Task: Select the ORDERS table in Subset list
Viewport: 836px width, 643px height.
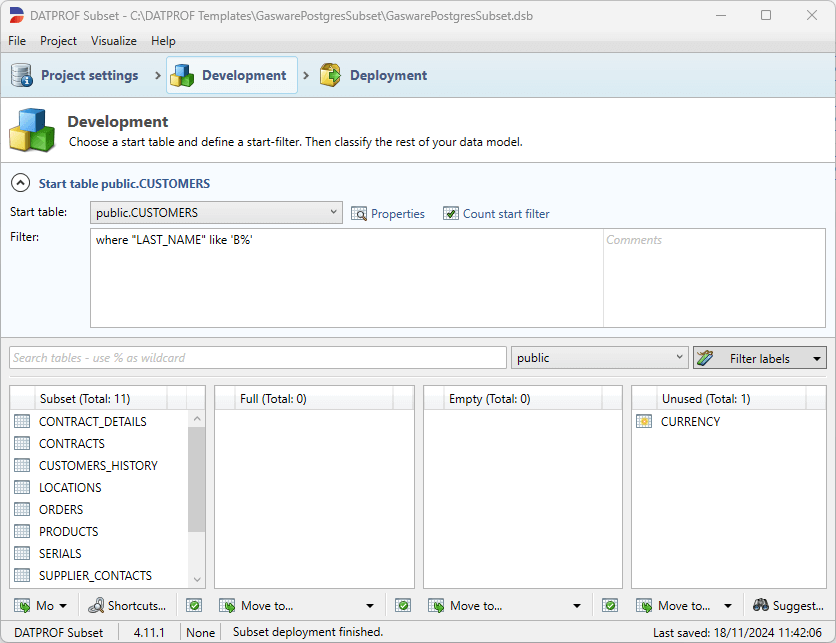Action: pyautogui.click(x=61, y=510)
